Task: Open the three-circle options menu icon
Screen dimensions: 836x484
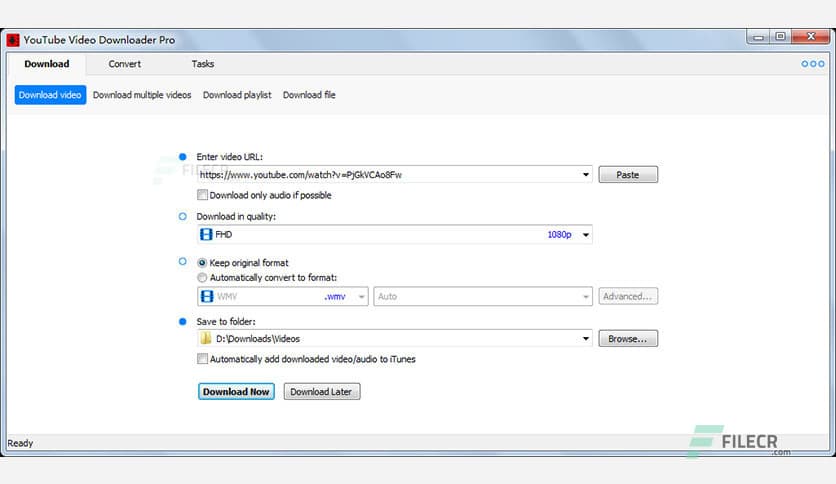Action: pyautogui.click(x=813, y=64)
